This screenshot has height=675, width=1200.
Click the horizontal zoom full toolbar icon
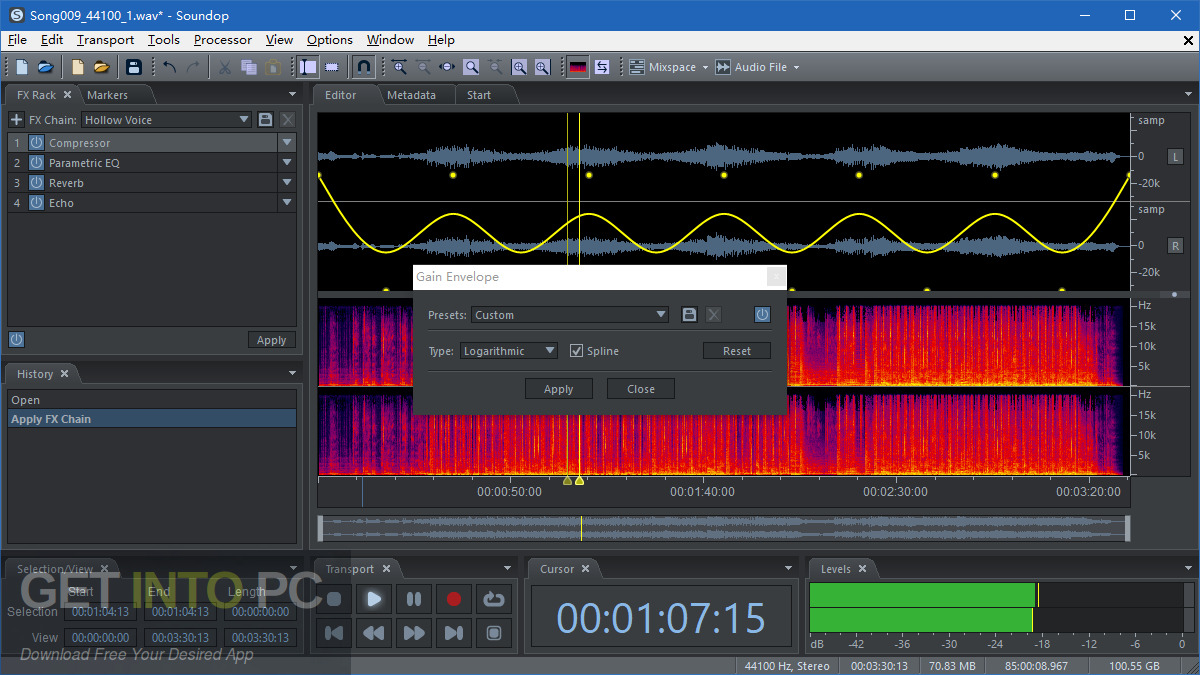447,67
